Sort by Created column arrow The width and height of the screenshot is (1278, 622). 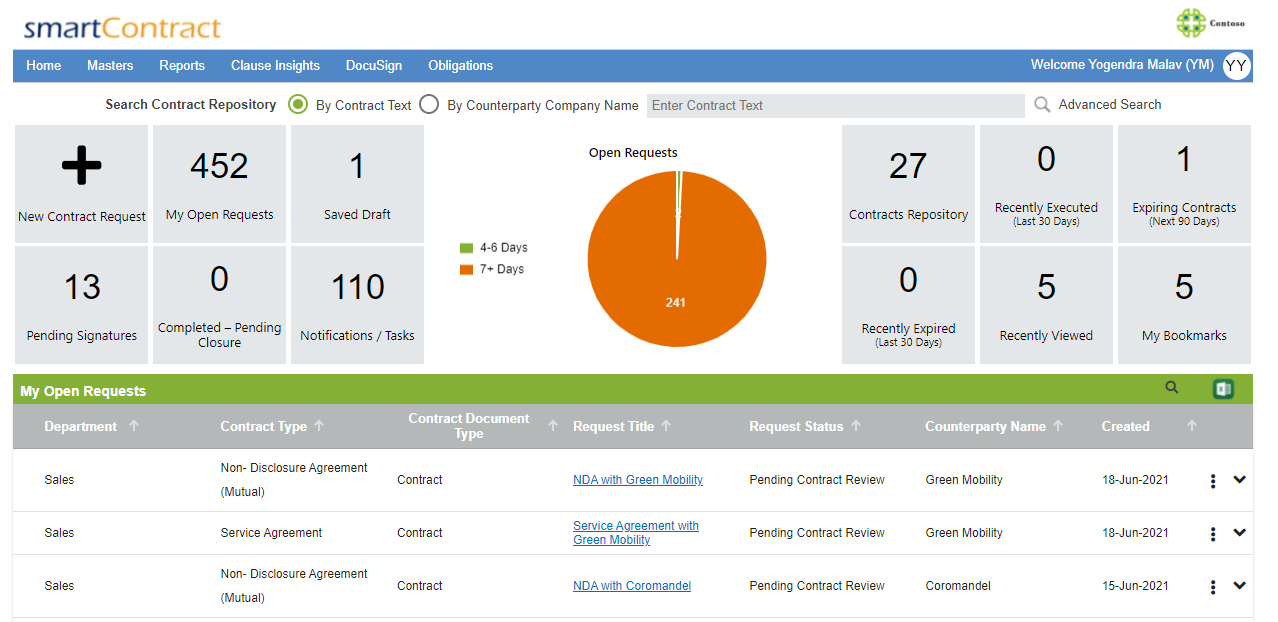pyautogui.click(x=1192, y=426)
